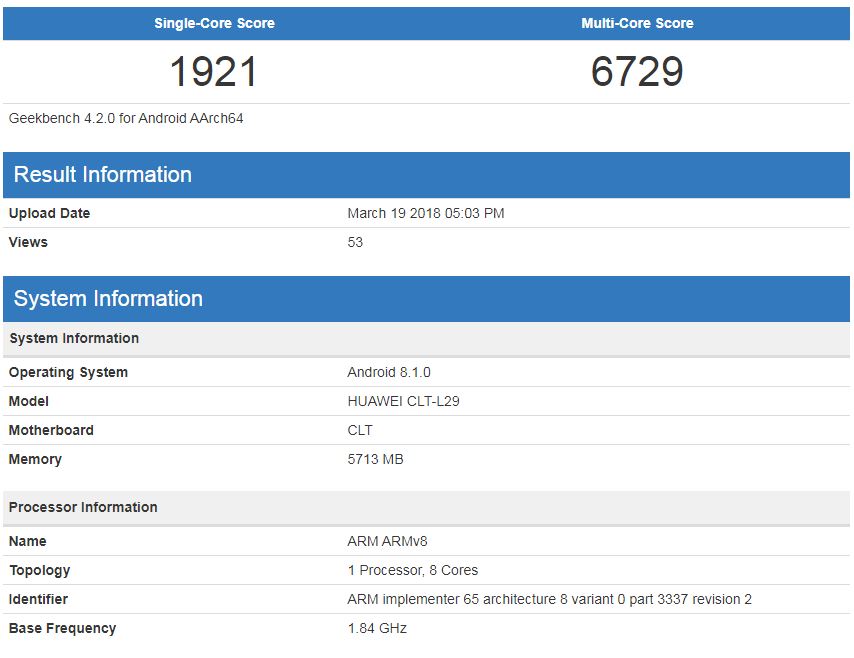Click the gray System Information sub-heading row
Image resolution: width=854 pixels, height=658 pixels.
74,338
